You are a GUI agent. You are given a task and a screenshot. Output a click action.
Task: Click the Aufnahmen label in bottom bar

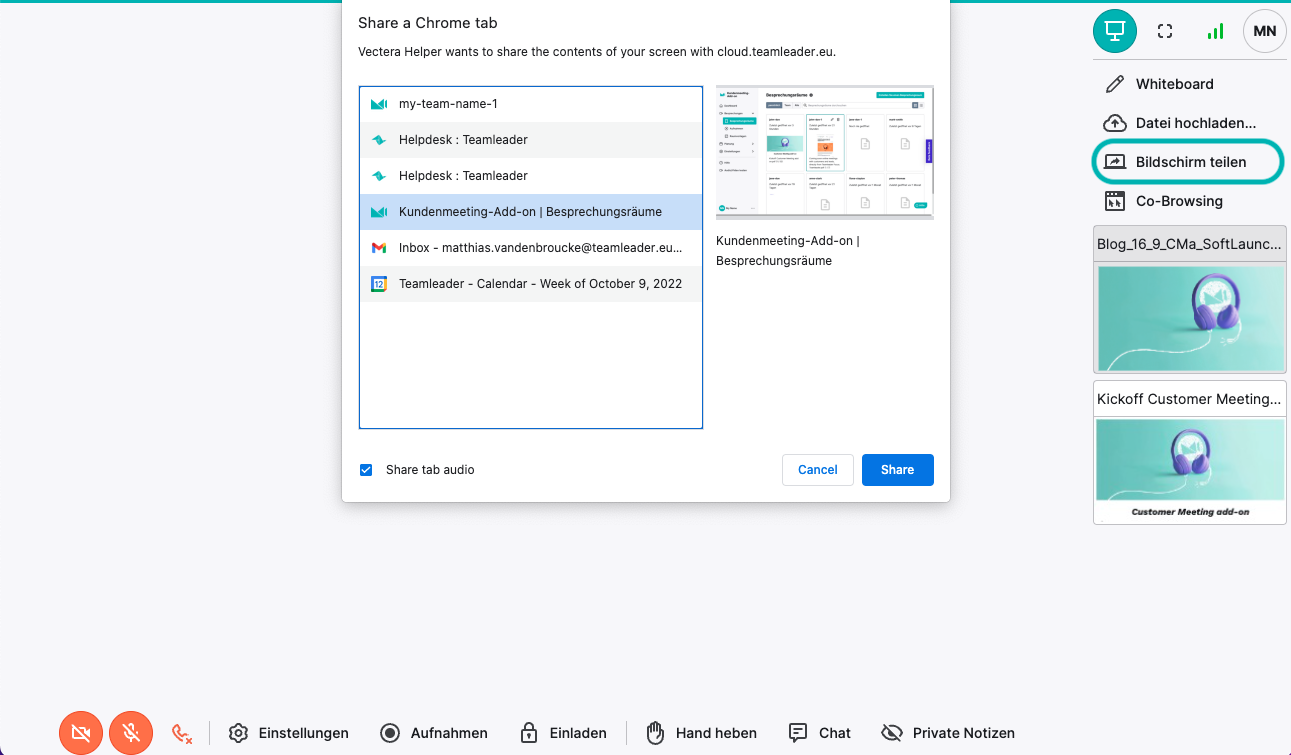coord(449,733)
